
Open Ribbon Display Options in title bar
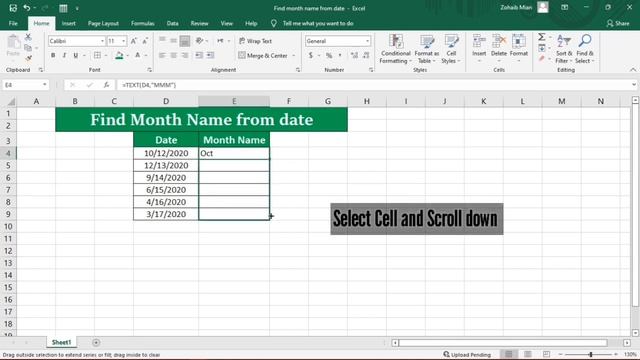(x=564, y=7)
